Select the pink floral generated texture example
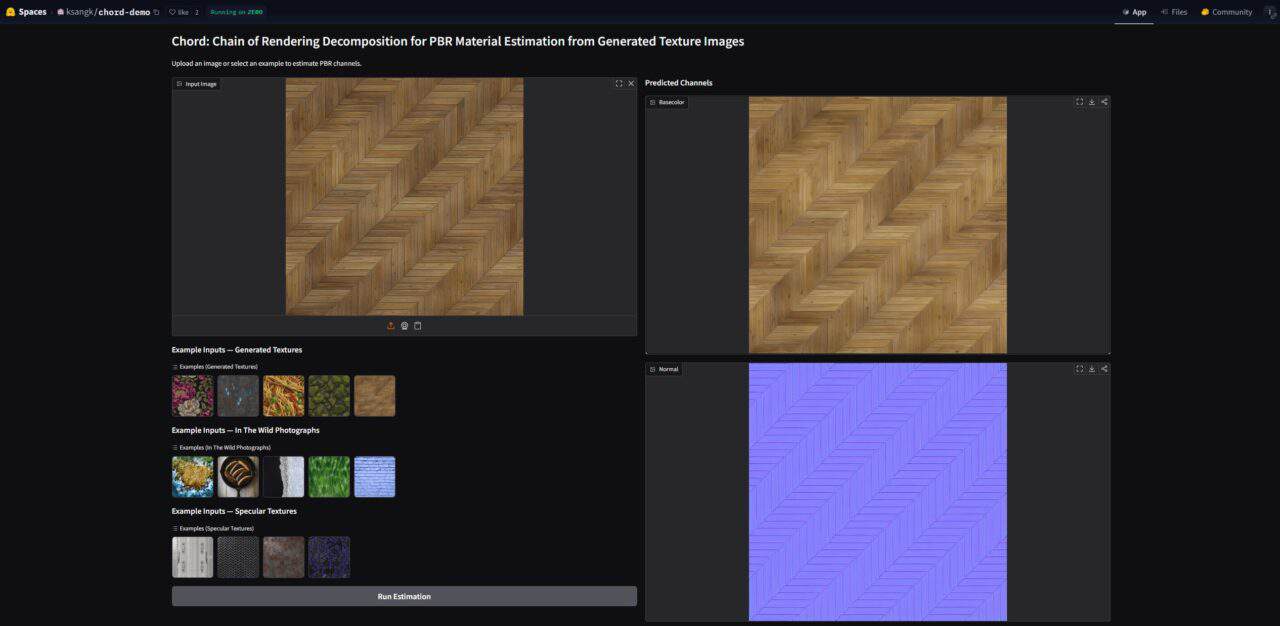The image size is (1280, 626). [x=192, y=396]
